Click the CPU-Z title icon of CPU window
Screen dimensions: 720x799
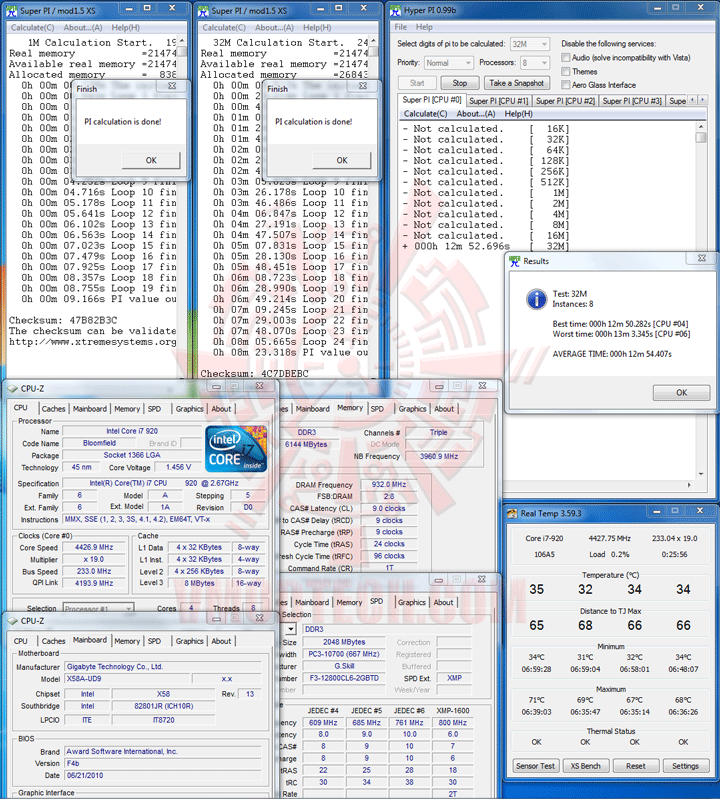click(13, 388)
